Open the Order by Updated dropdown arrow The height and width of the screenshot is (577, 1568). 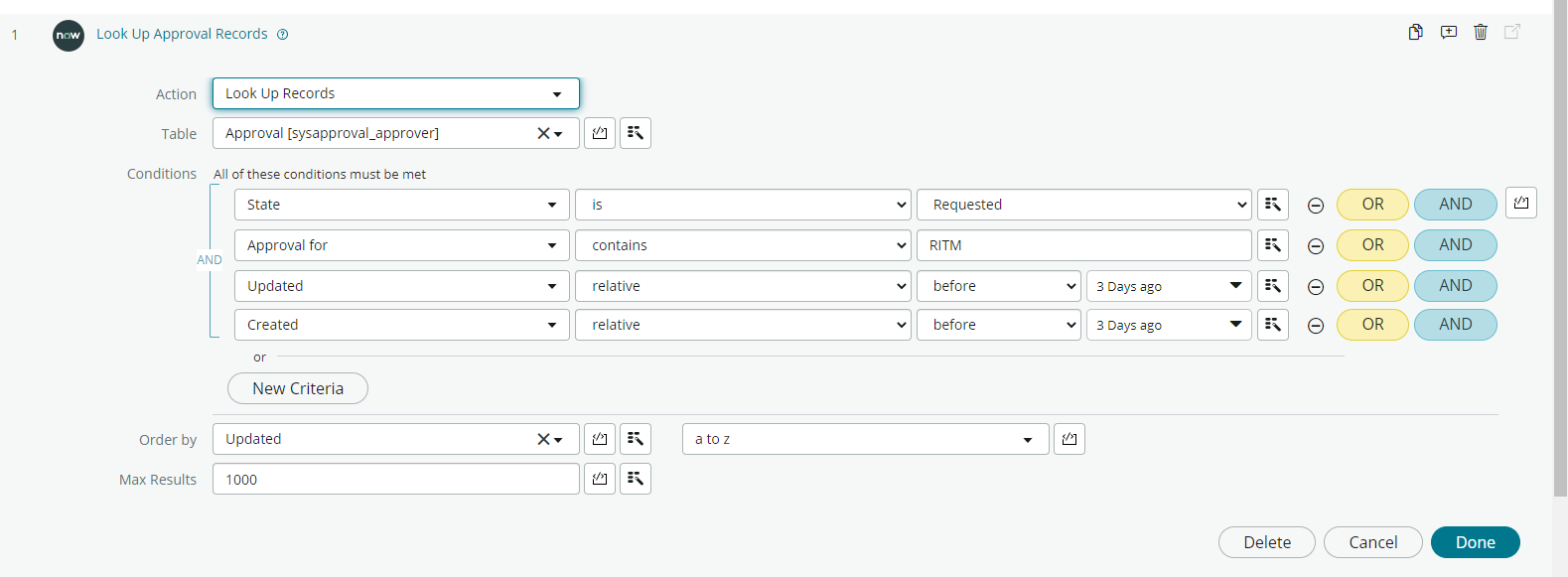(x=559, y=440)
